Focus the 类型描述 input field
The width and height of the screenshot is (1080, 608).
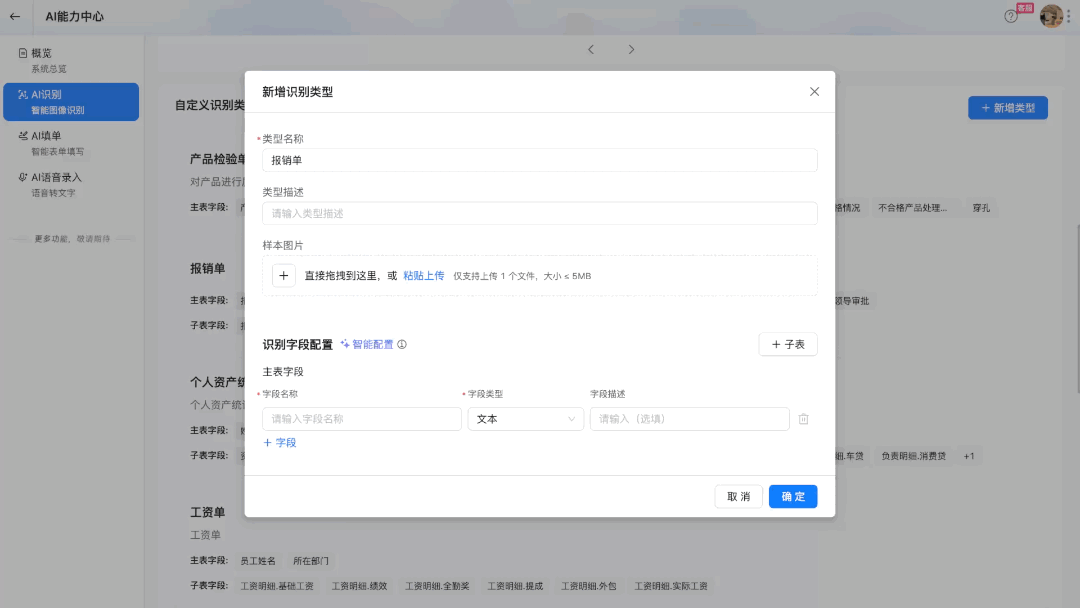[540, 214]
